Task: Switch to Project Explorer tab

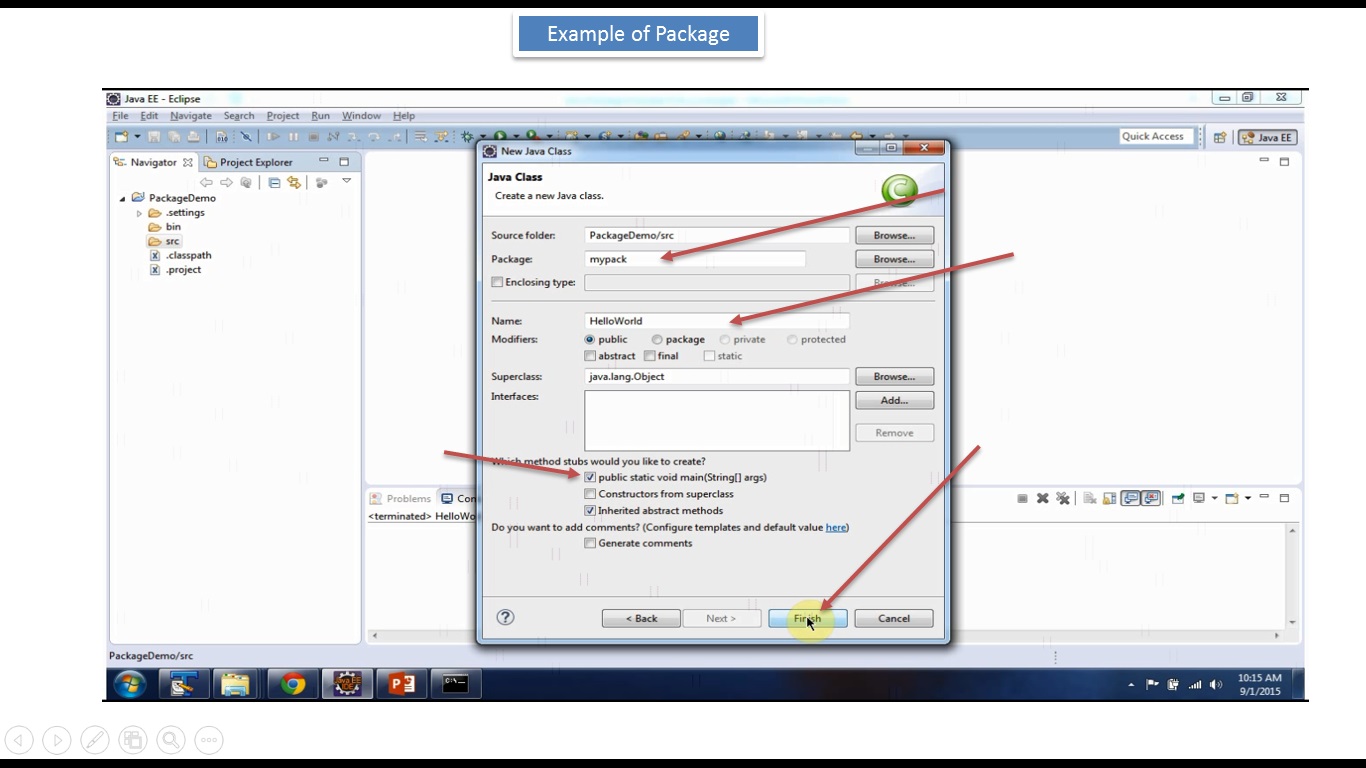Action: 248,162
